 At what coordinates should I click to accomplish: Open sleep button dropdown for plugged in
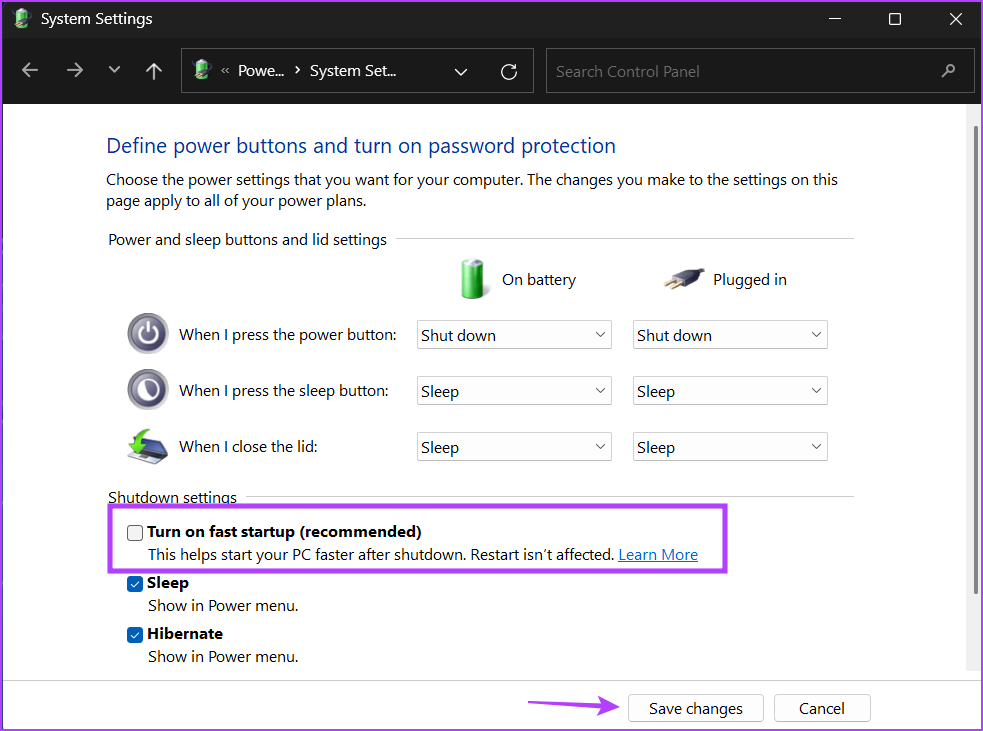tap(730, 391)
